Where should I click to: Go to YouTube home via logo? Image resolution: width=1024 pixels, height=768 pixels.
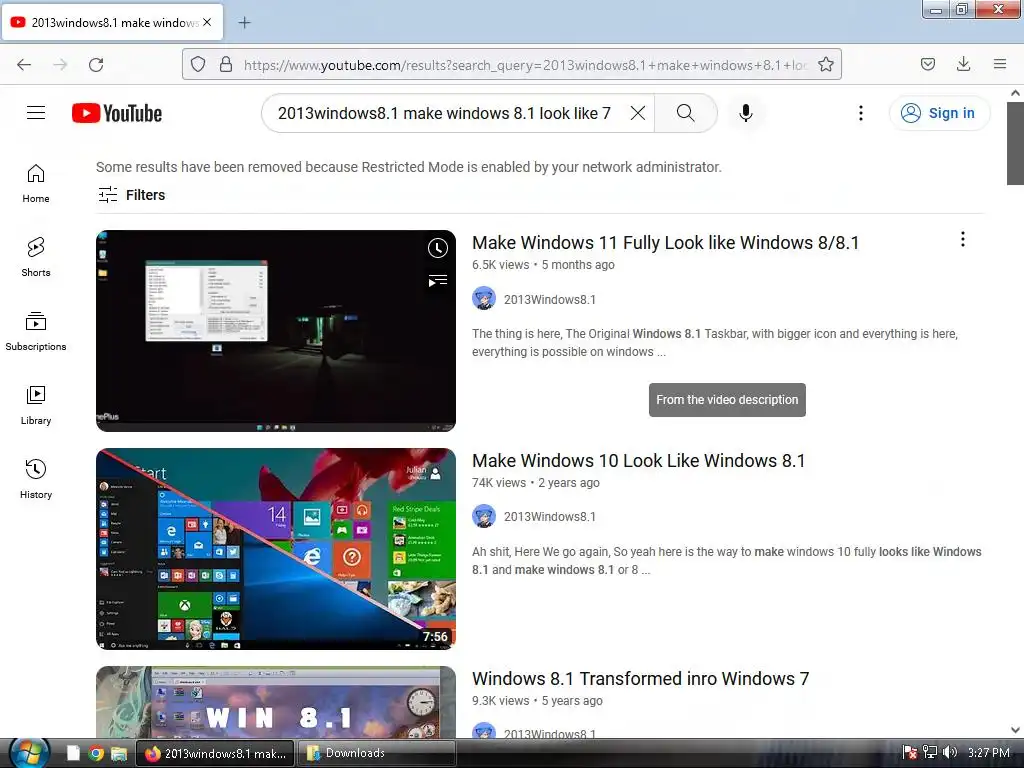(x=117, y=113)
